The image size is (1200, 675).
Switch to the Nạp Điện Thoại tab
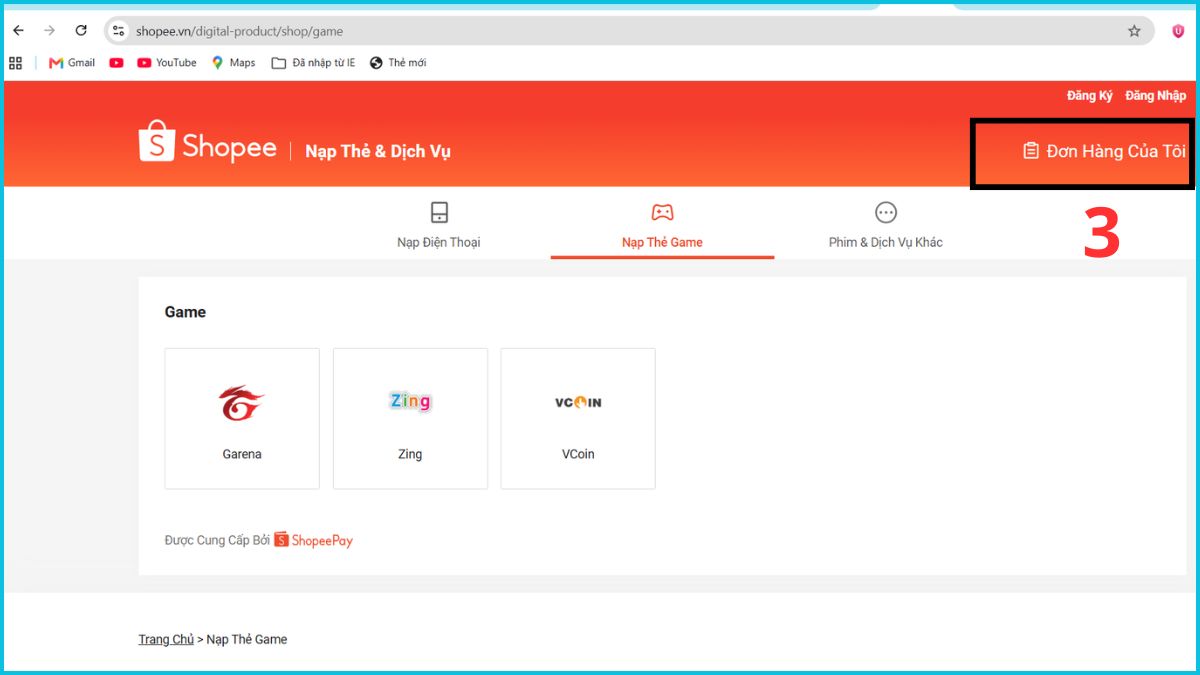[439, 225]
